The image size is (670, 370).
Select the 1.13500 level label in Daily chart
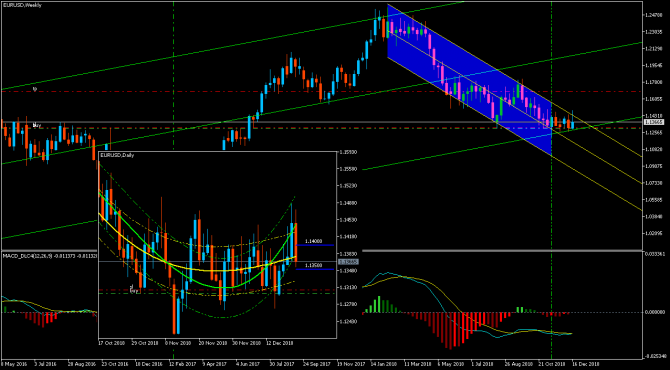click(313, 265)
